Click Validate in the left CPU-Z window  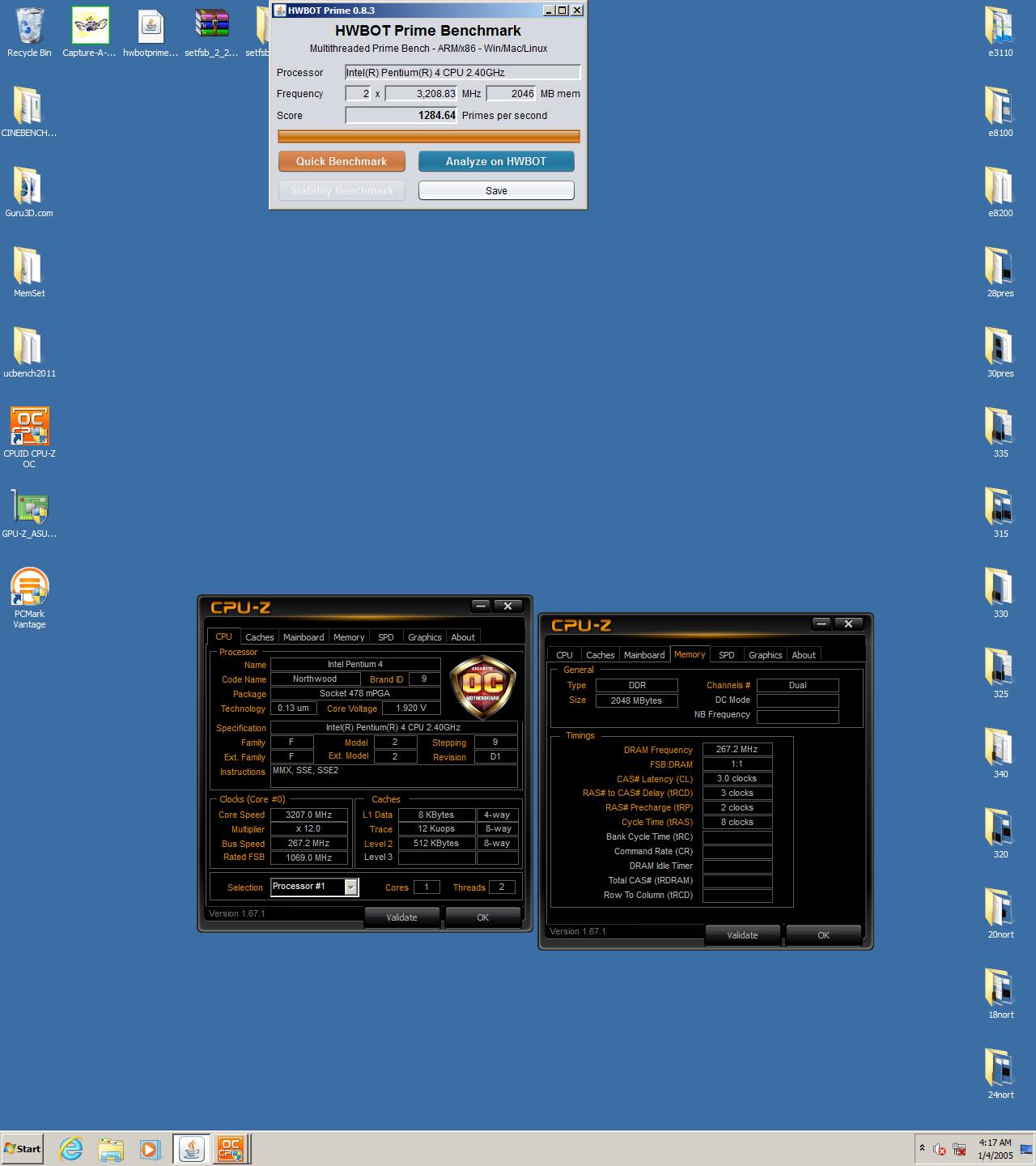401,917
